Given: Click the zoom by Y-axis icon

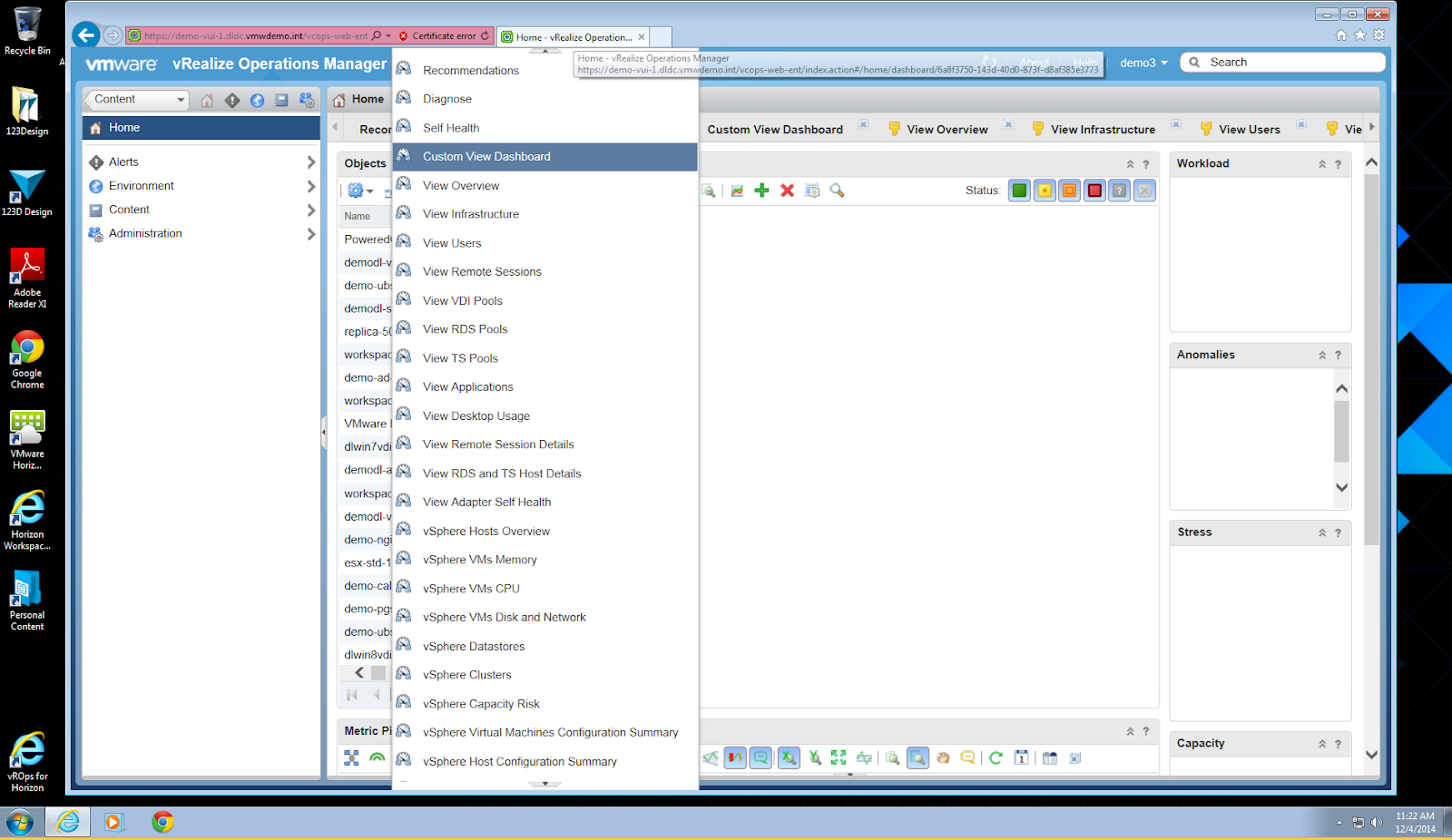Looking at the screenshot, I should tap(815, 757).
